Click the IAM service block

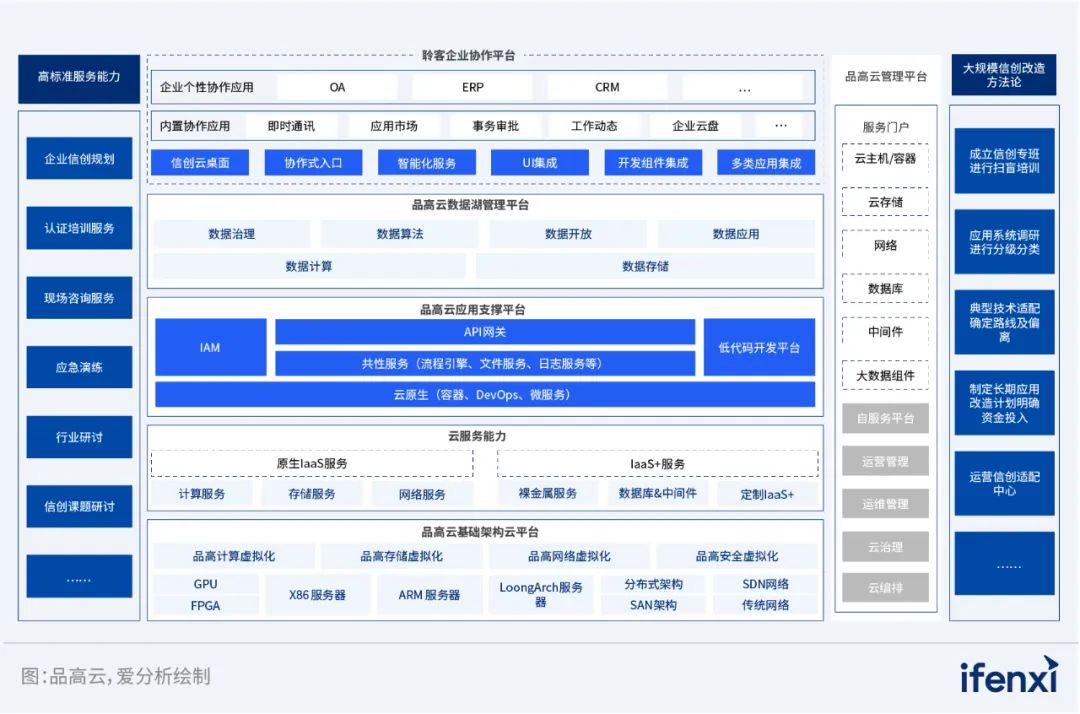point(210,346)
